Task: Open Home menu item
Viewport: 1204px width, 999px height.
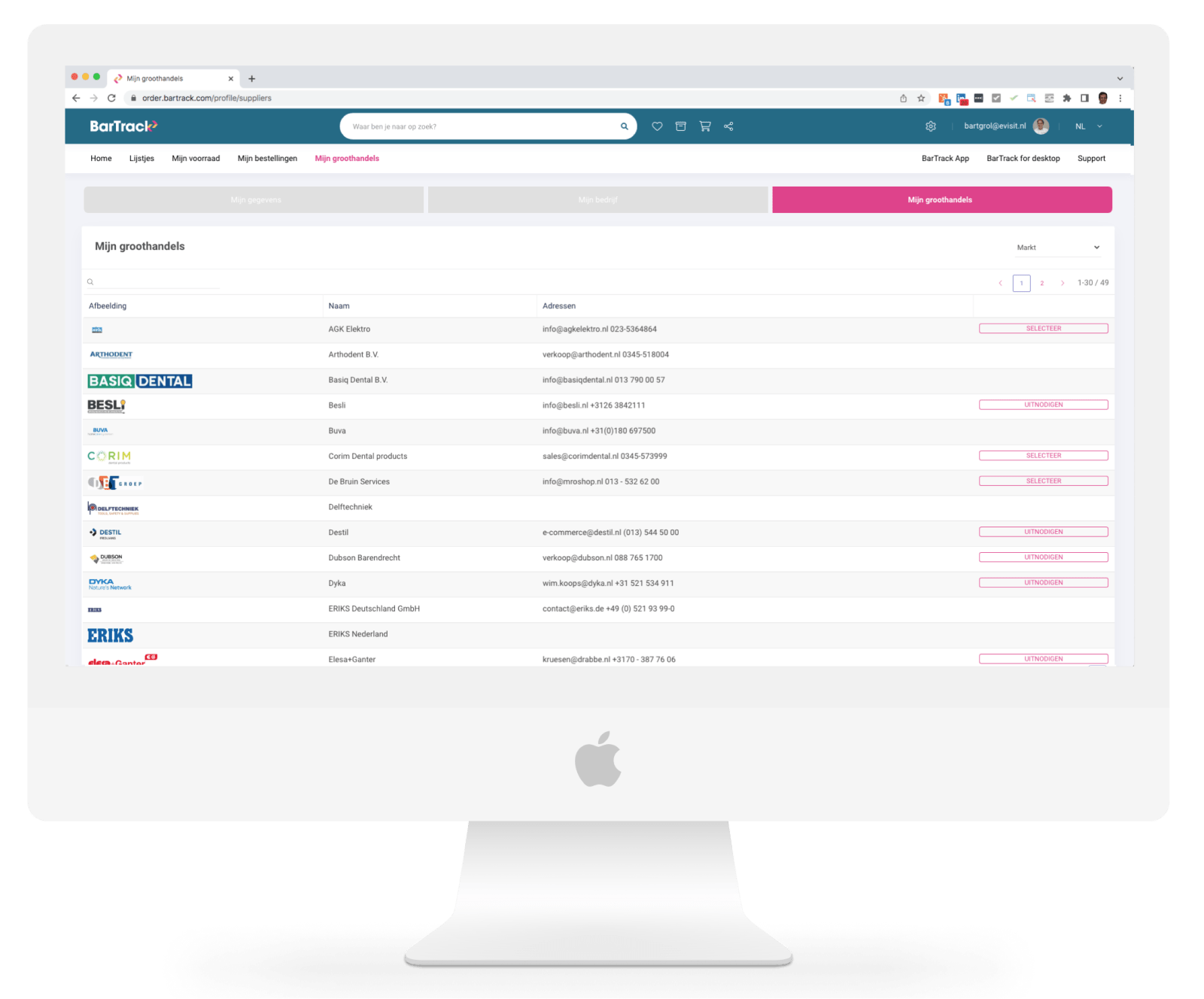Action: [101, 159]
